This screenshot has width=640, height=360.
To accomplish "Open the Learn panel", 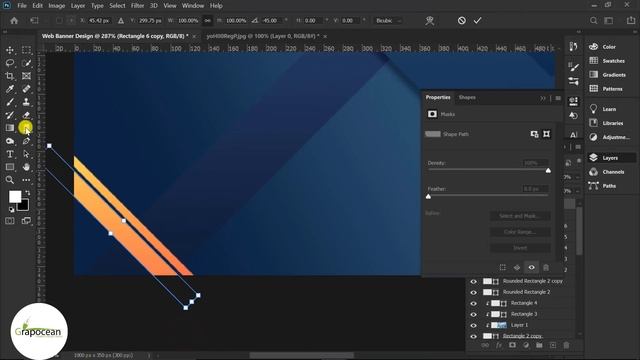I will [x=608, y=109].
